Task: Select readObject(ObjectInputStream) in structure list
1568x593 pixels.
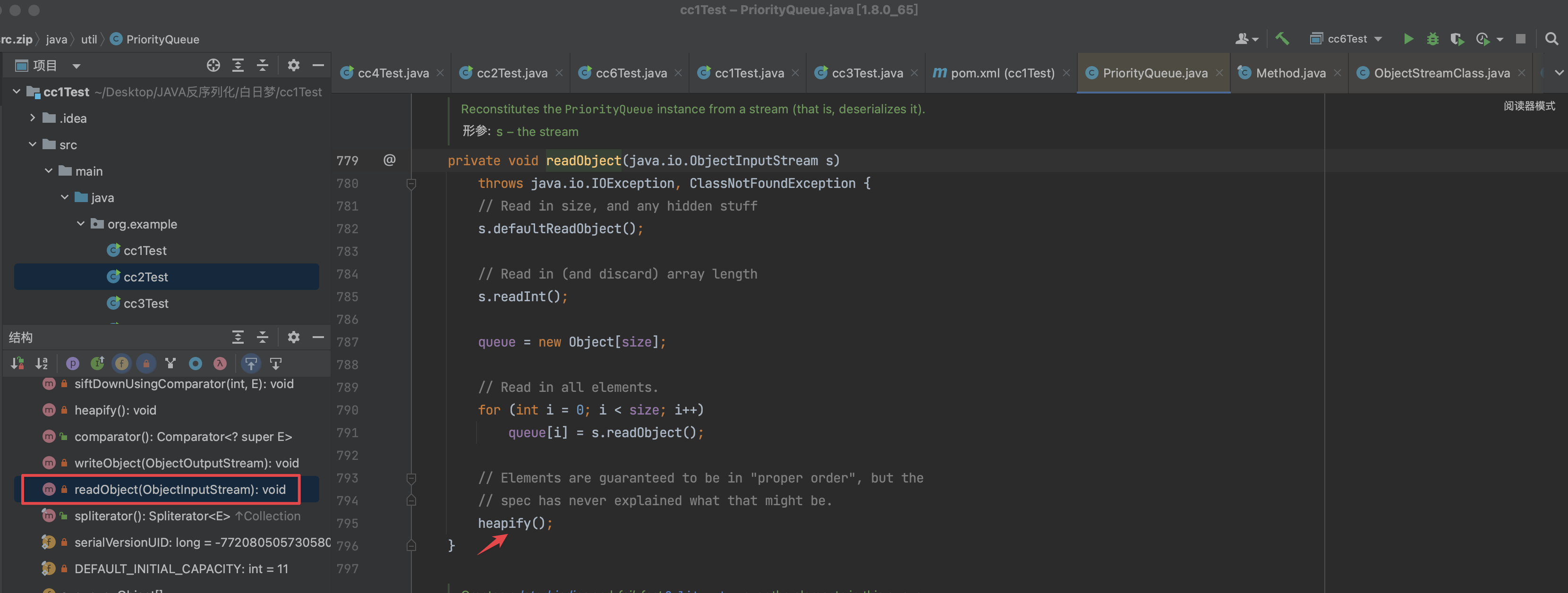Action: (179, 490)
